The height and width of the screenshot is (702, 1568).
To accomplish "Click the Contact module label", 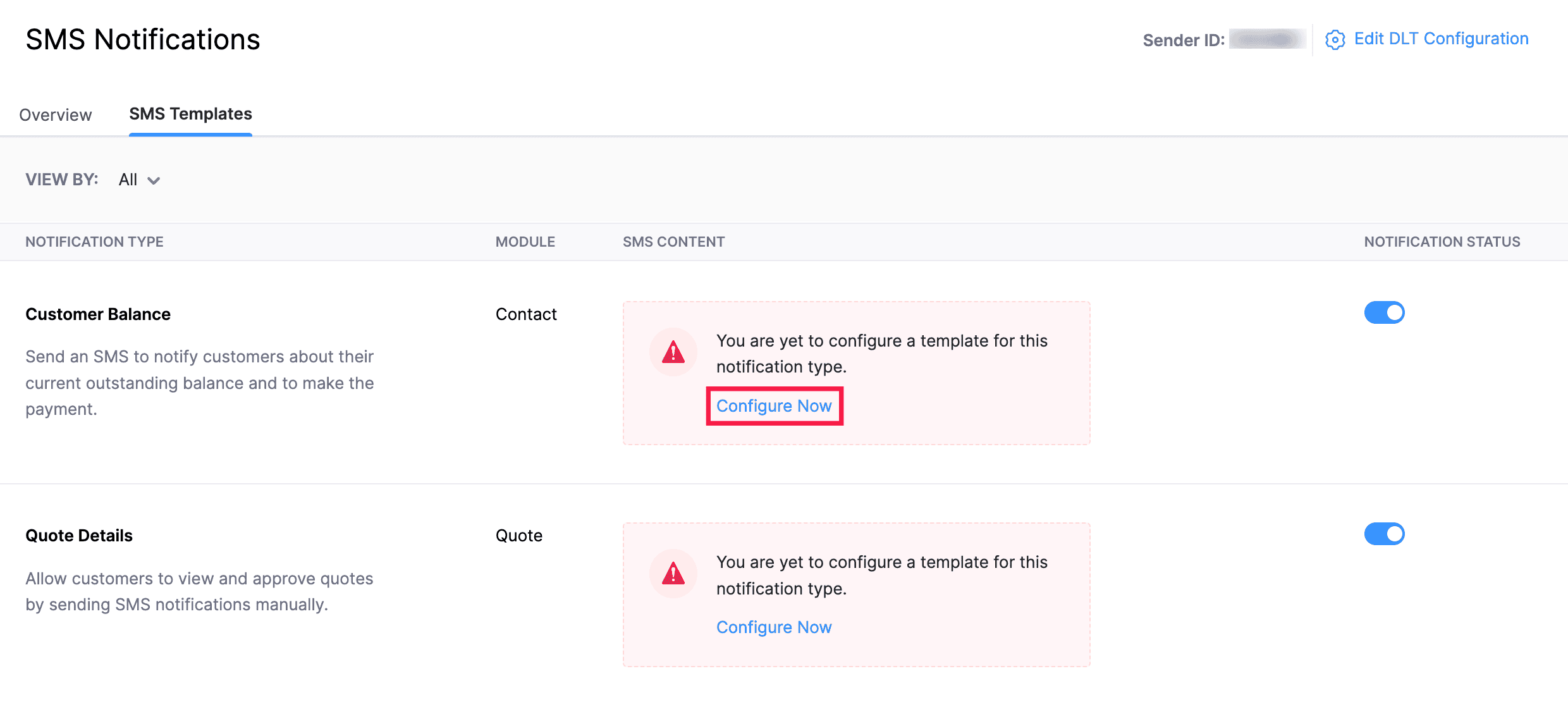I will point(526,314).
